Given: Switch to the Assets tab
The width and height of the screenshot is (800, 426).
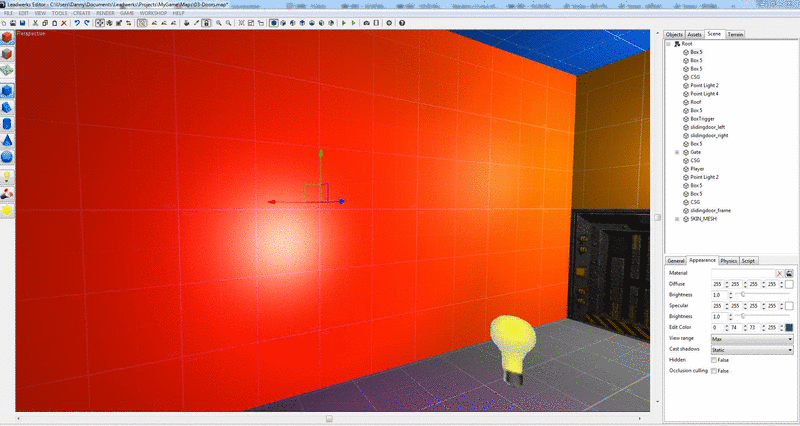Looking at the screenshot, I should 694,34.
